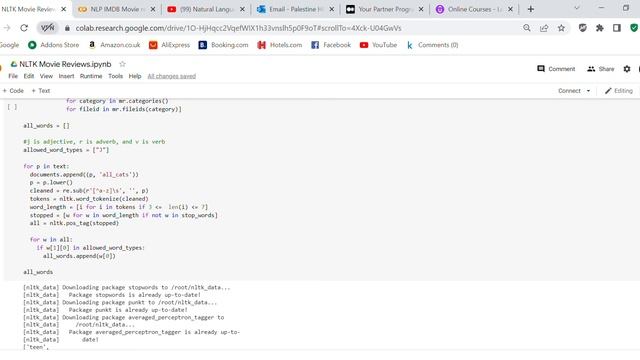The image size is (640, 360).
Task: Click the green security shield icon
Action: pyautogui.click(x=634, y=28)
